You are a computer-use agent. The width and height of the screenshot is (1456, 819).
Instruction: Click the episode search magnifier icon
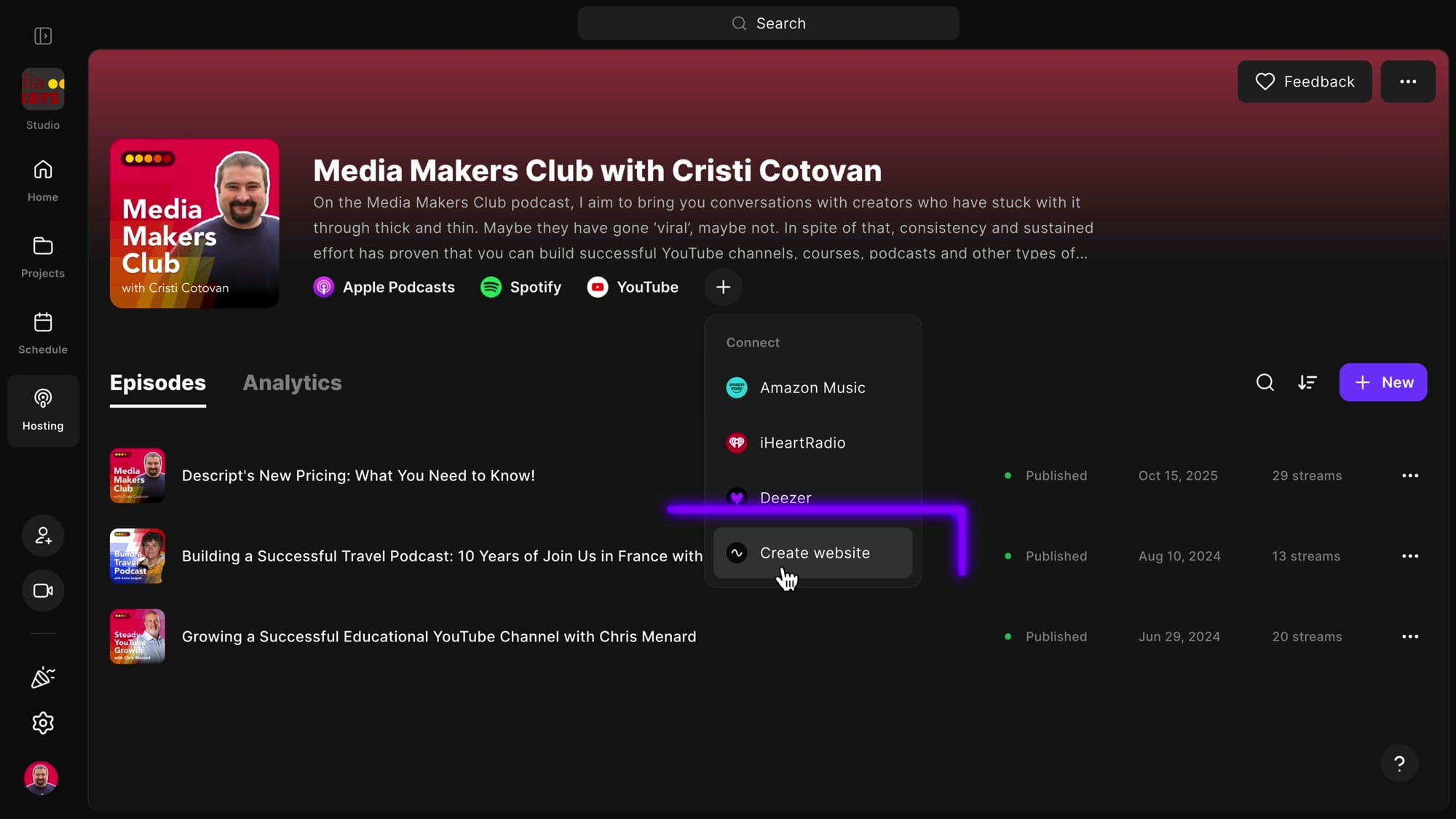tap(1265, 382)
